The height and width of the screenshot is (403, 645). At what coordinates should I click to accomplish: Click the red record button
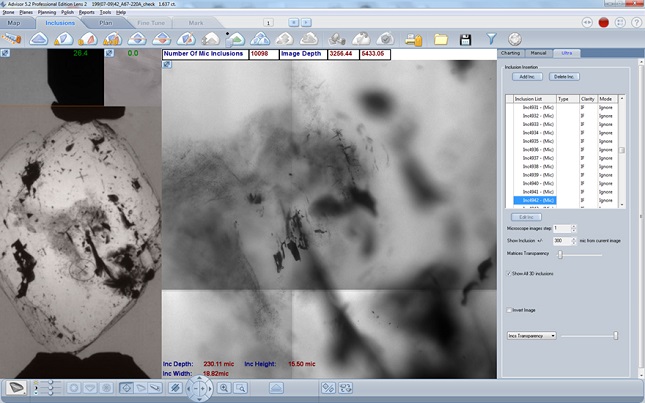(x=603, y=23)
